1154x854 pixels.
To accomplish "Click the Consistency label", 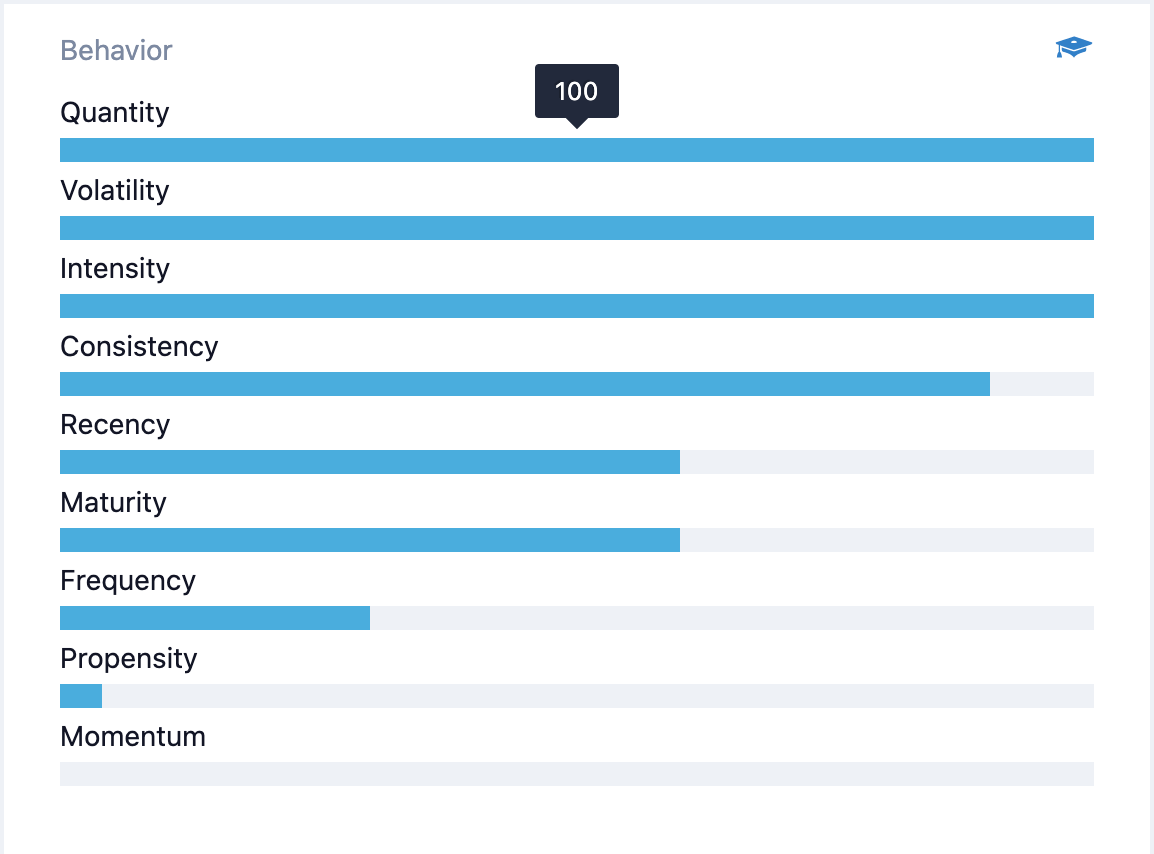I will 139,347.
